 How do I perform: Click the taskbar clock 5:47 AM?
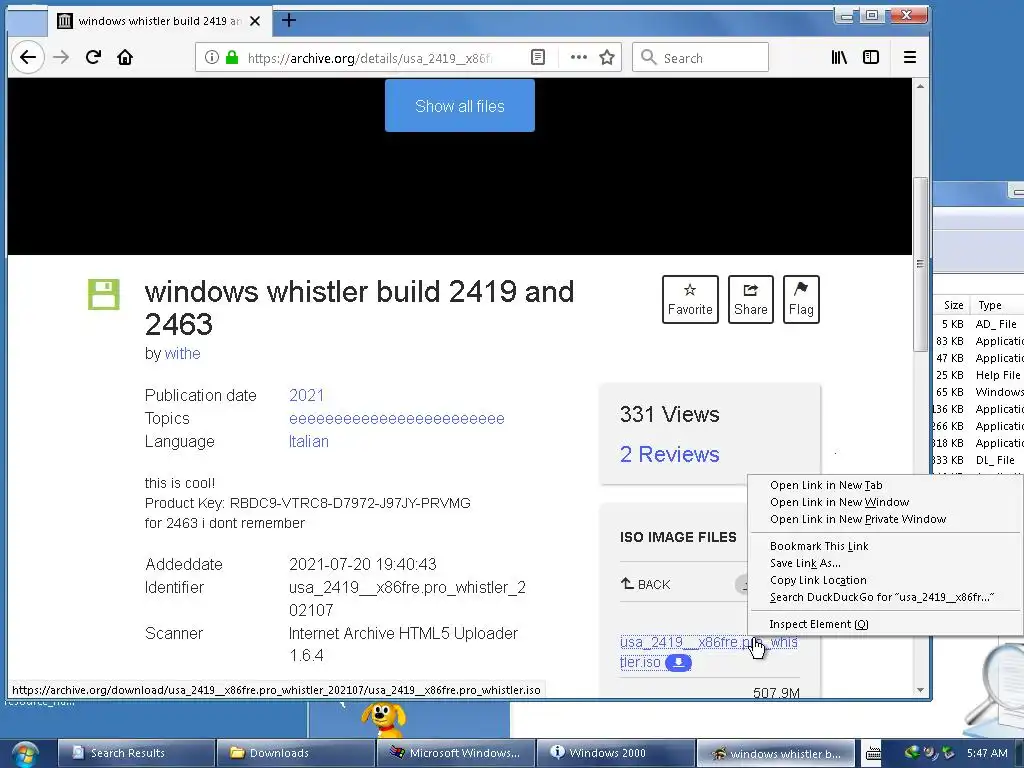coord(987,753)
